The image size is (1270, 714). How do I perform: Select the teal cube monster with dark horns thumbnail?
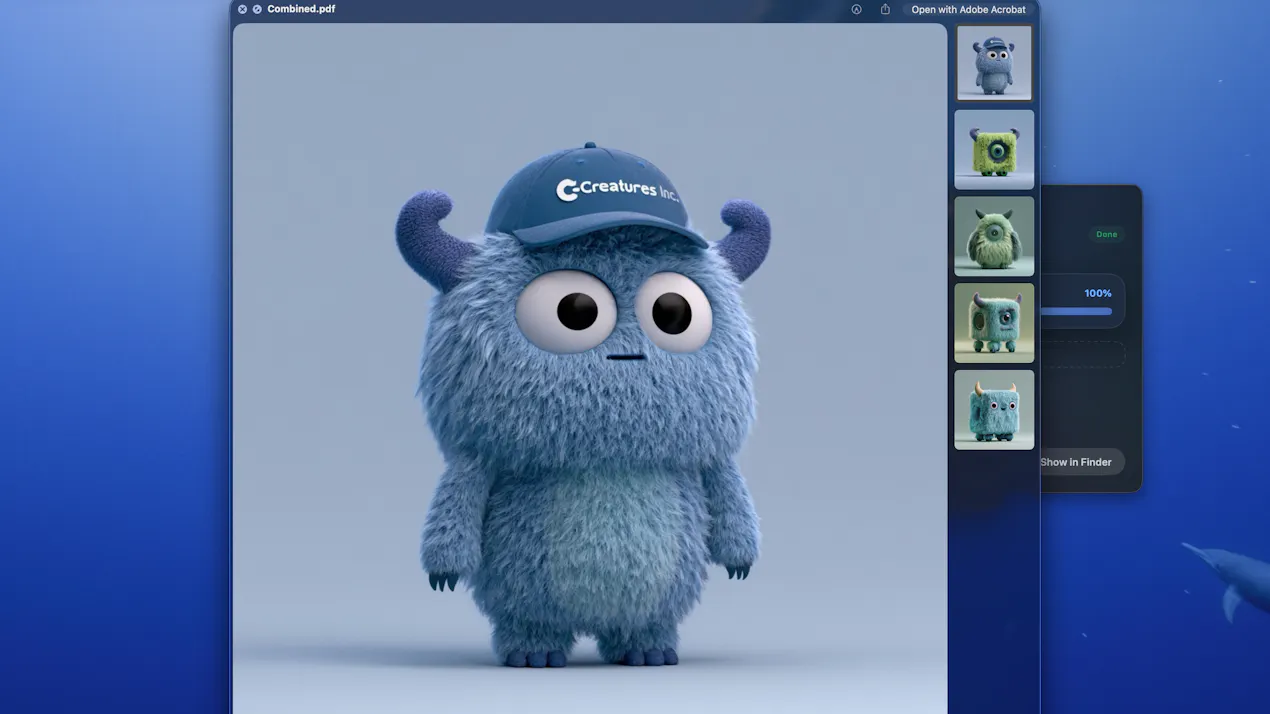click(994, 323)
